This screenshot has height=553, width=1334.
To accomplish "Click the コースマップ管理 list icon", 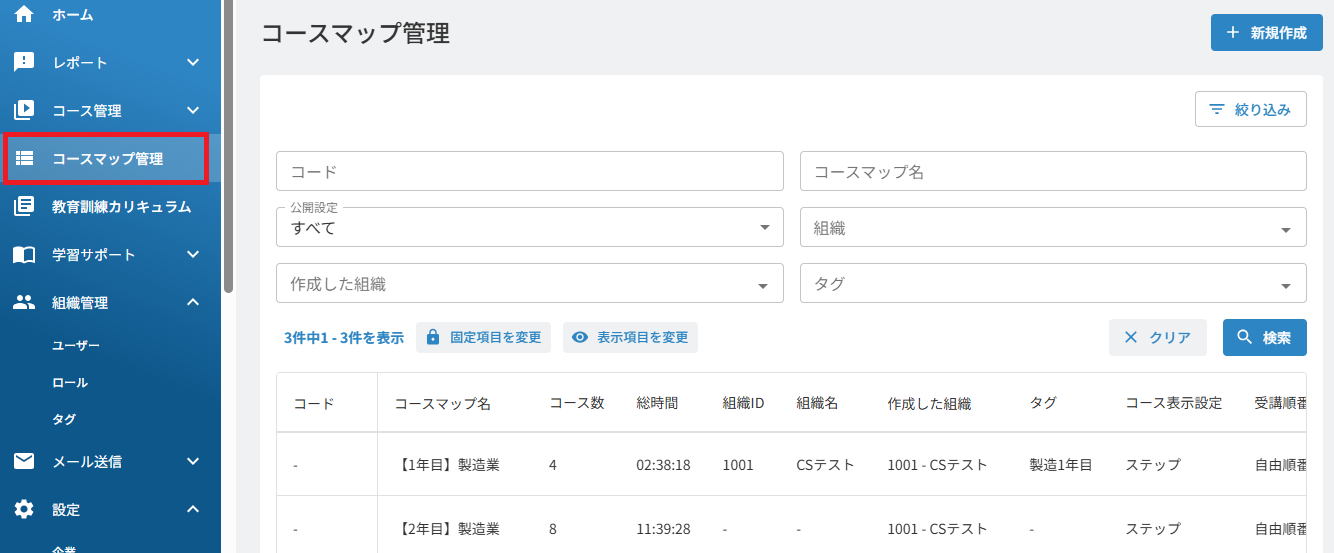I will [24, 158].
